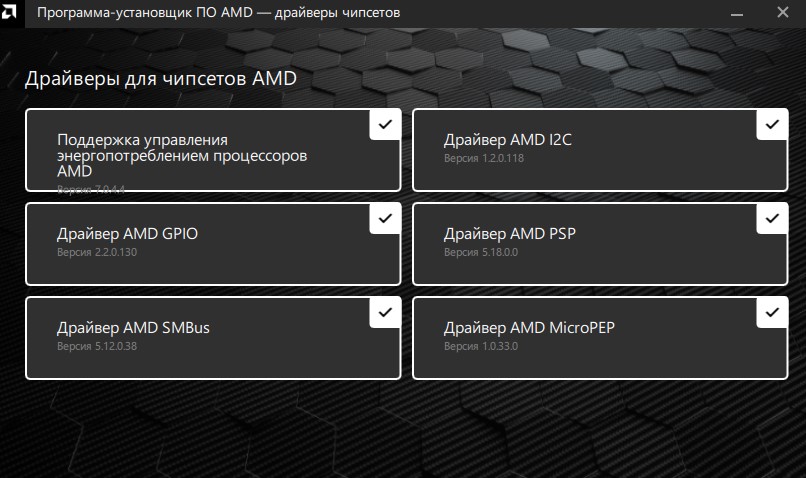Click the 'Драйверы для чипсетов AMD' heading
The width and height of the screenshot is (806, 478).
161,79
